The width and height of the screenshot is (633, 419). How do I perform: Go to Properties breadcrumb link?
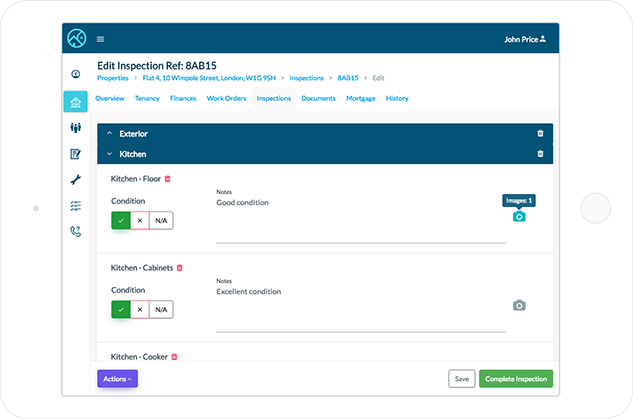coord(113,78)
